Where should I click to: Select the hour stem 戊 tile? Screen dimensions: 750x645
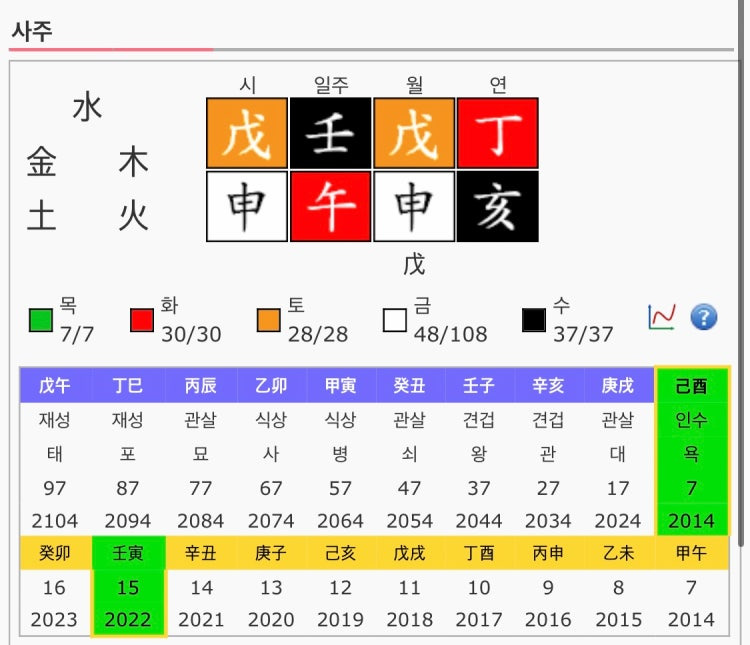(x=247, y=133)
